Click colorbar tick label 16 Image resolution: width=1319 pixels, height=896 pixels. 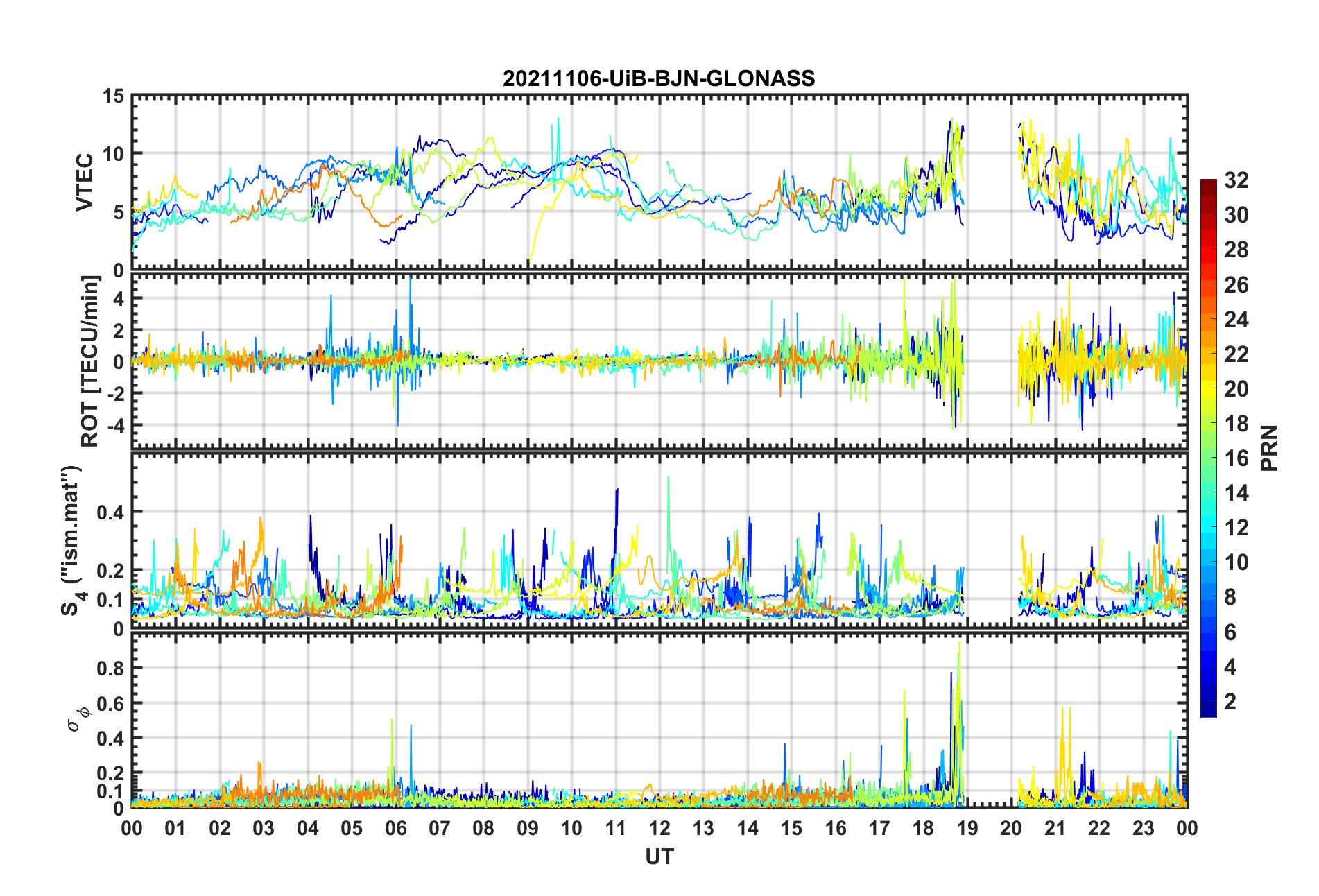pyautogui.click(x=1236, y=458)
